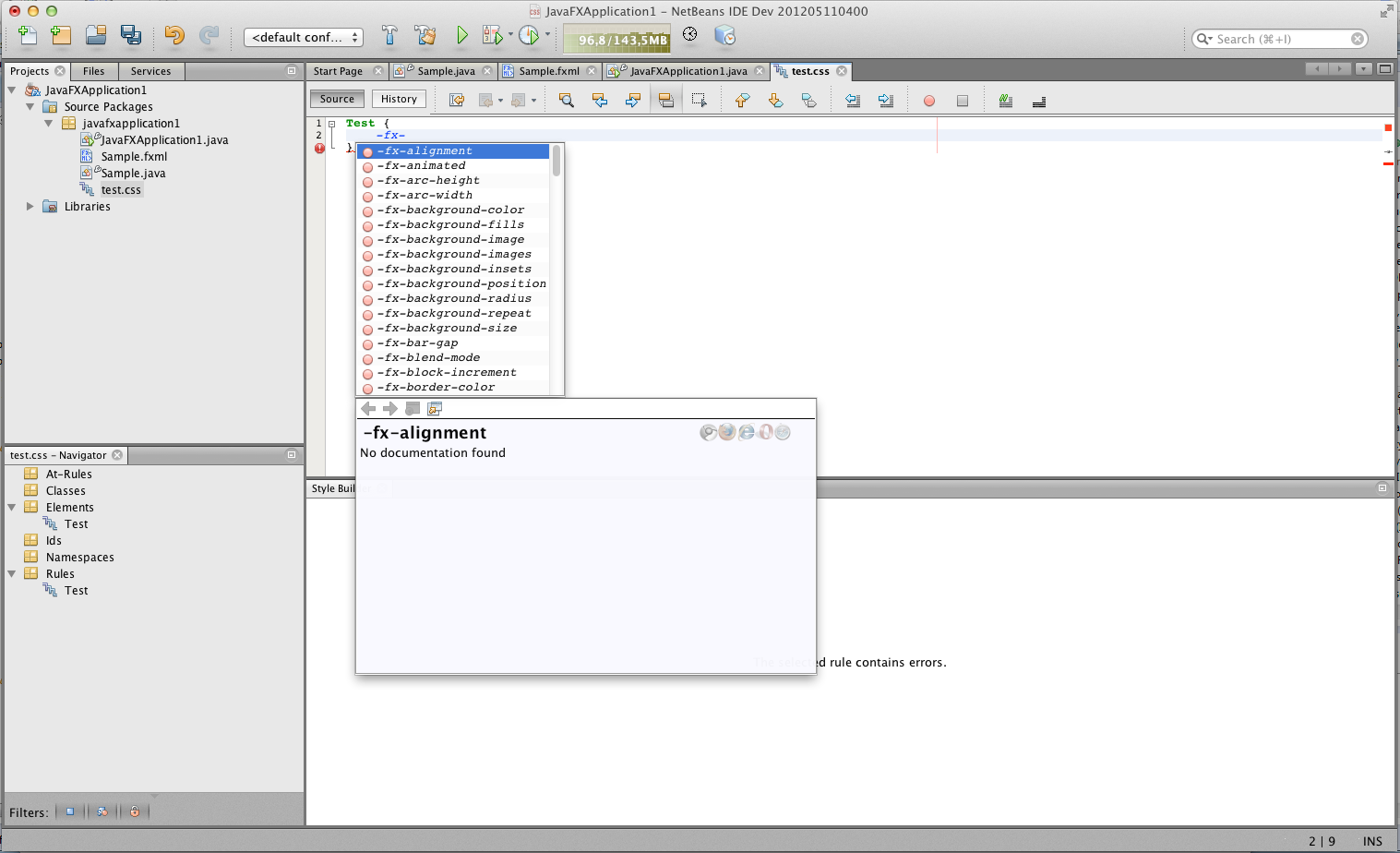Open Sample.java in the project tree
Viewport: 1400px width, 853px height.
coord(133,174)
